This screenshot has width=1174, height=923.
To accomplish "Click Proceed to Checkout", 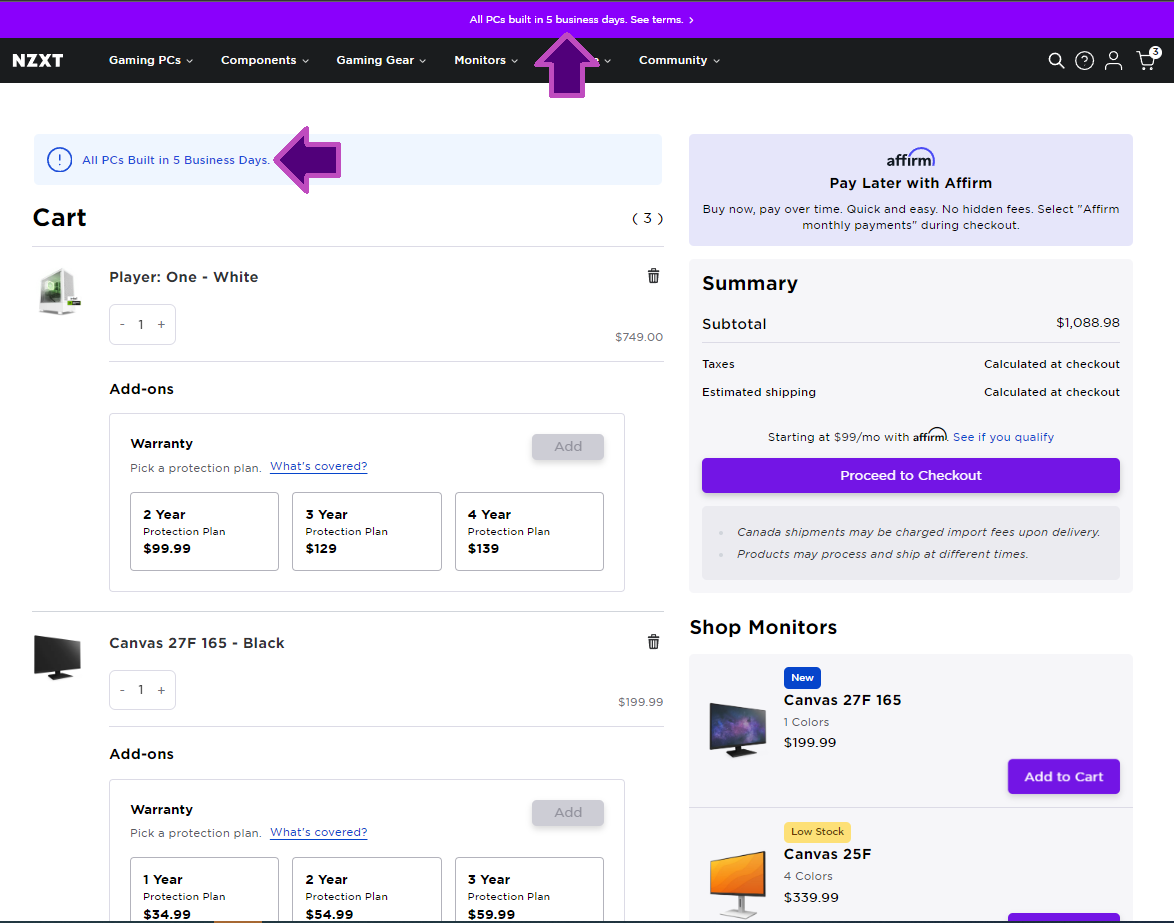I will click(910, 475).
